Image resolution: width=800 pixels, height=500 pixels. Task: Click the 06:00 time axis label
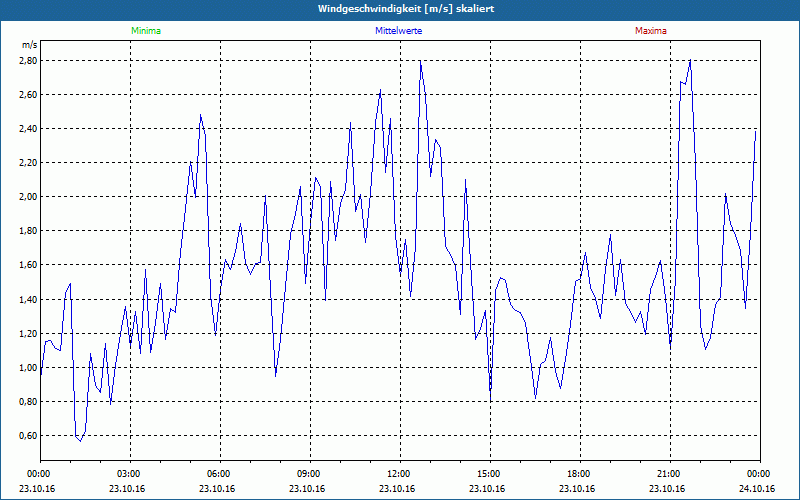click(219, 474)
